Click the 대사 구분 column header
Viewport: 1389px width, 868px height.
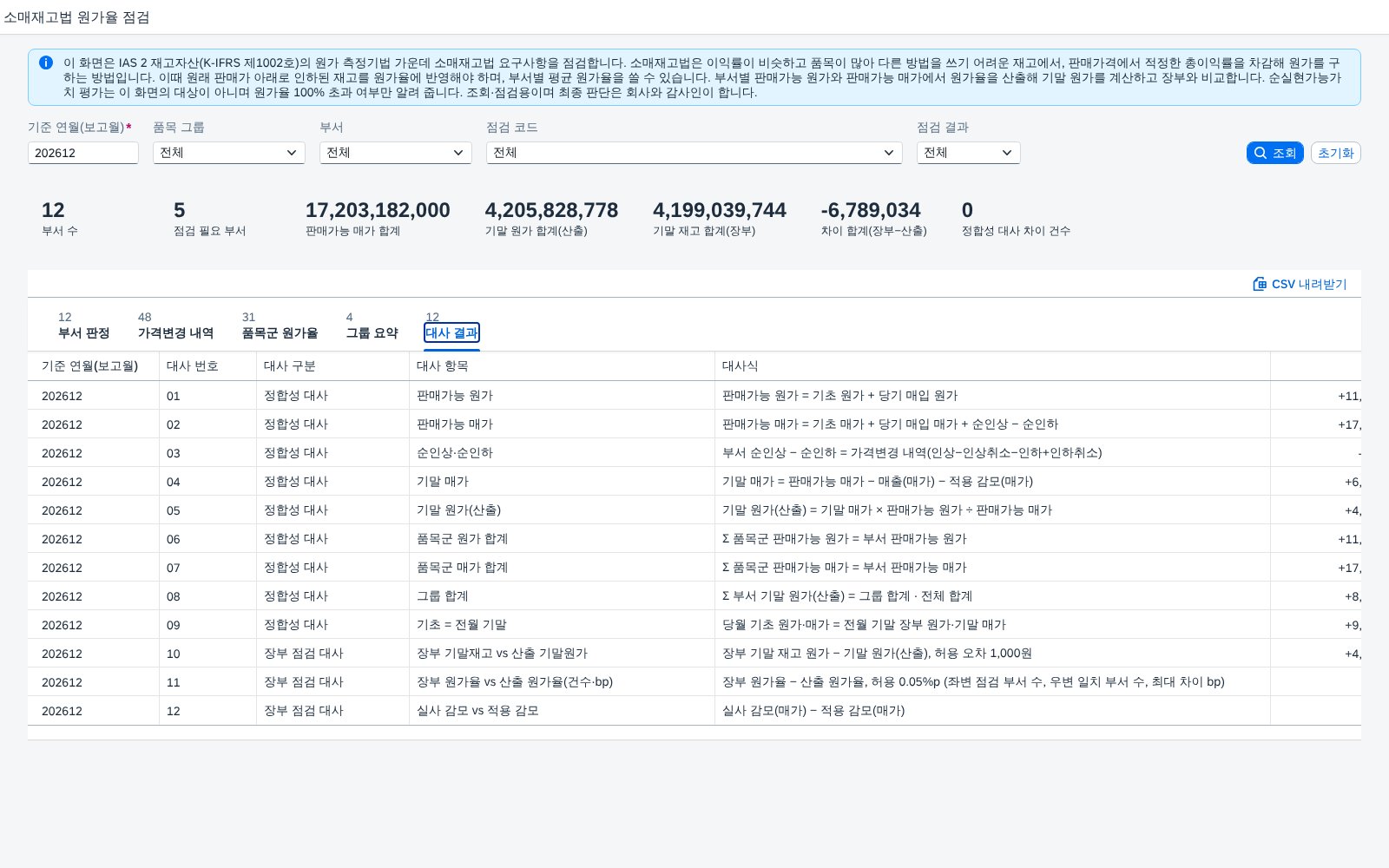(333, 366)
